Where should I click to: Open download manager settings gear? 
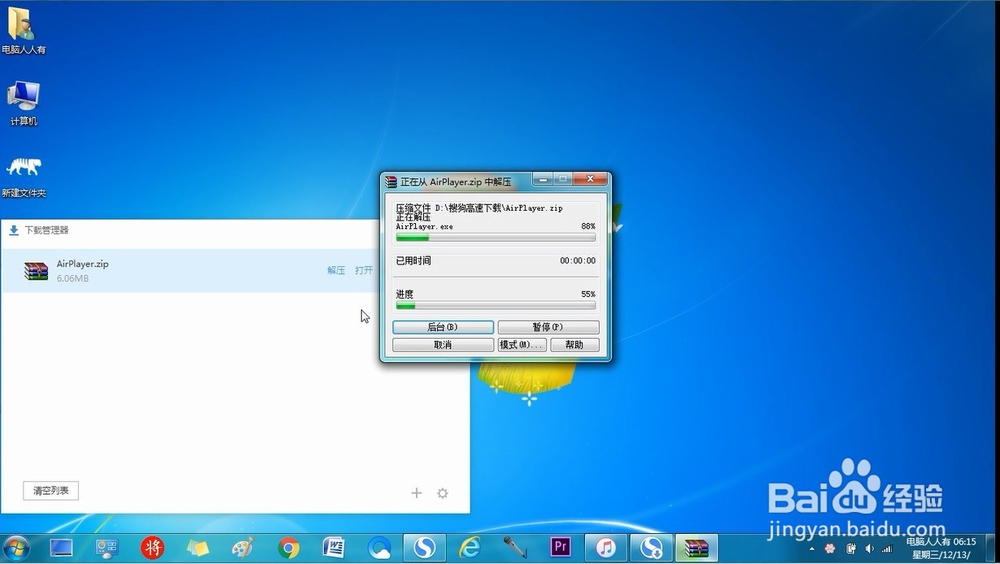(443, 493)
